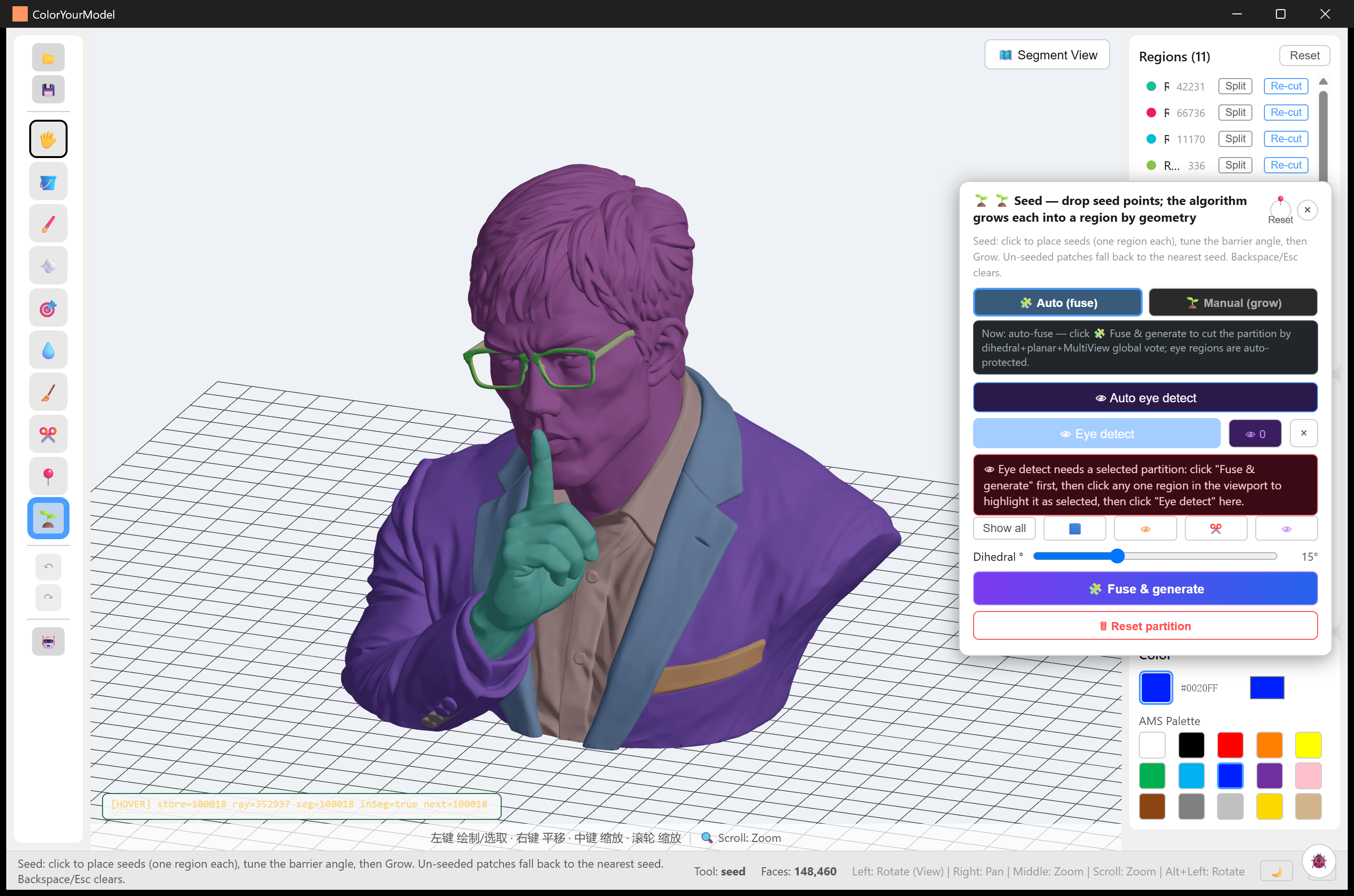Switch to Manual (grow) mode
Image resolution: width=1354 pixels, height=896 pixels.
click(1233, 302)
